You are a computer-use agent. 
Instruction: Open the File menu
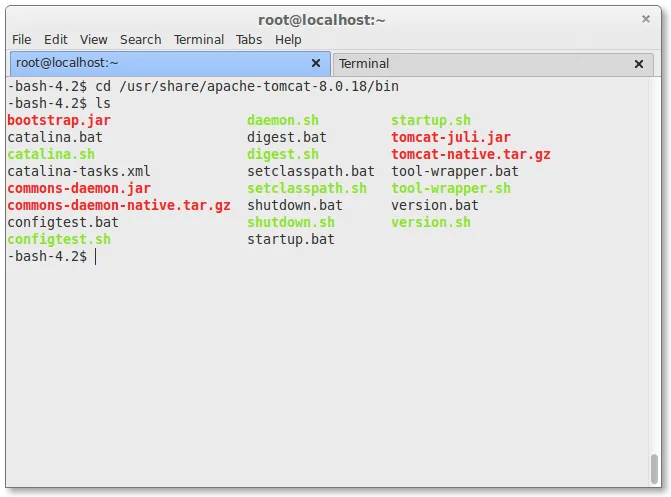click(x=21, y=39)
